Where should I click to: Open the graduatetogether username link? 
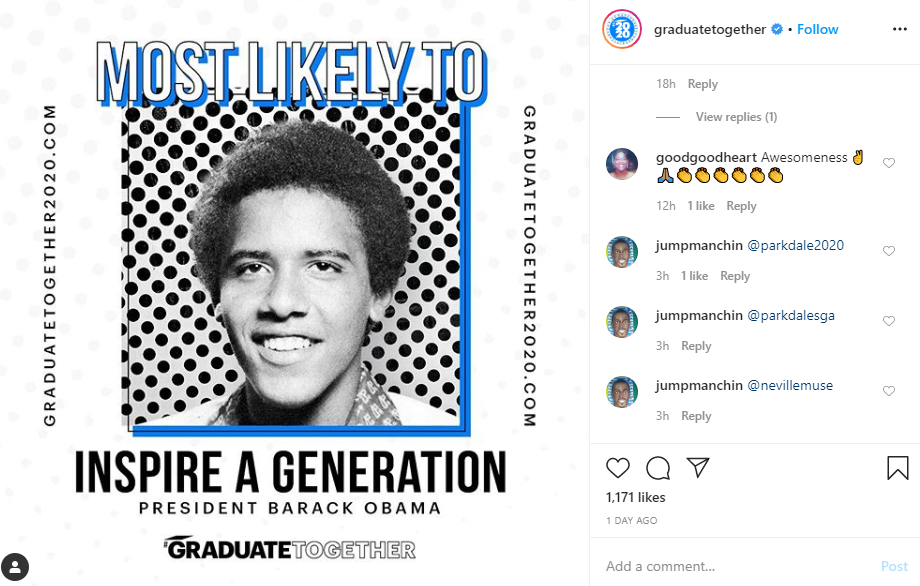pyautogui.click(x=710, y=29)
